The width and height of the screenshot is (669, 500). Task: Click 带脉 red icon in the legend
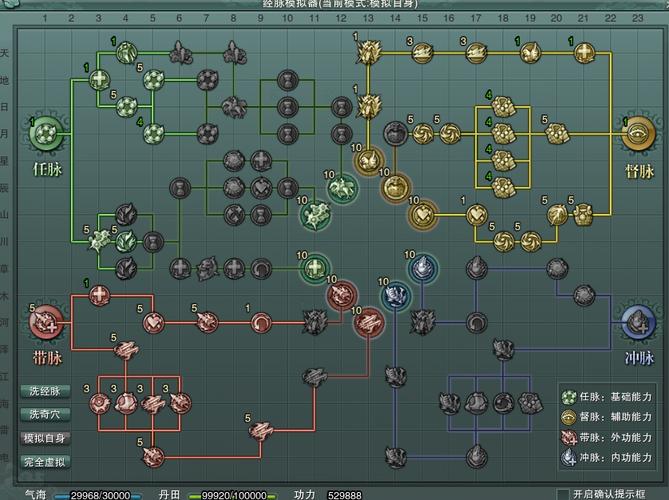coord(571,436)
